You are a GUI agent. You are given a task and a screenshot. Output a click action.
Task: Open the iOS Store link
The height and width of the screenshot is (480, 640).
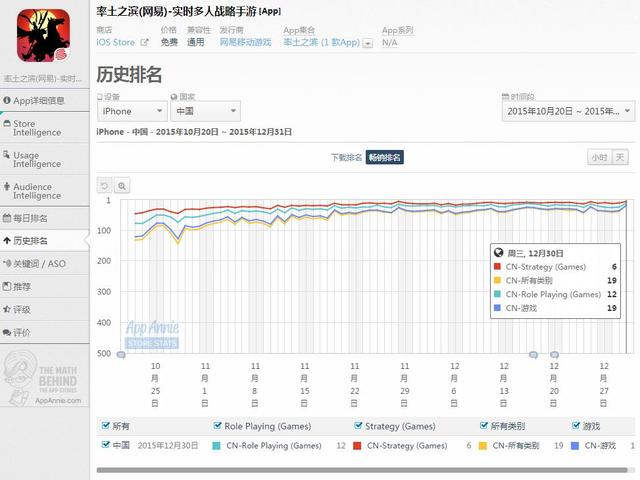click(116, 42)
